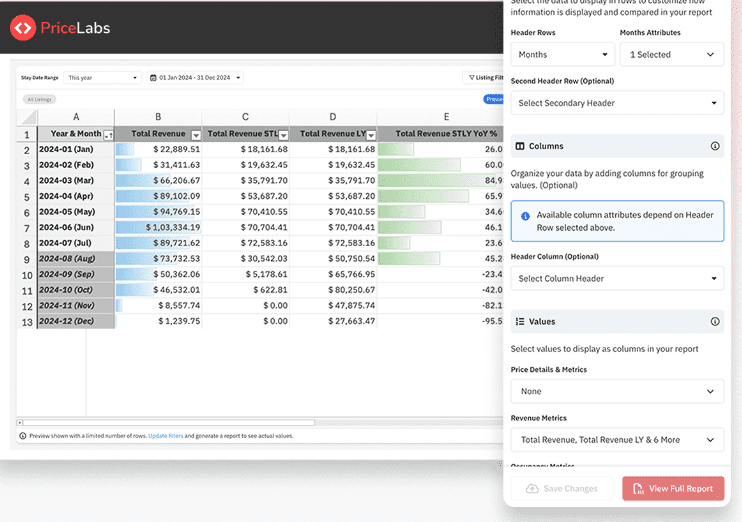Click the $ 22,889.51 revenue cell
742x522 pixels.
point(158,150)
